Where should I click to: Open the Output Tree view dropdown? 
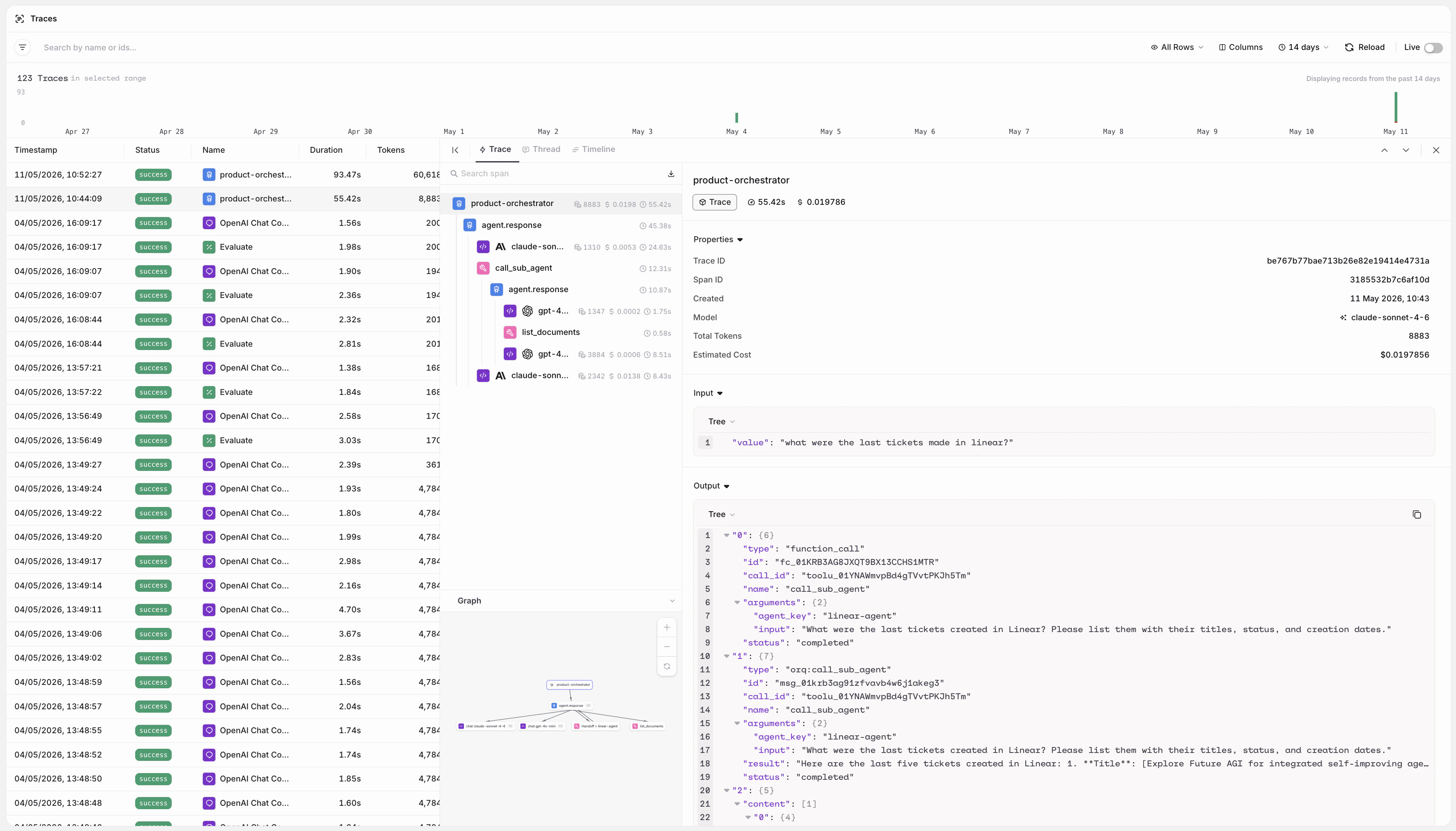point(721,515)
